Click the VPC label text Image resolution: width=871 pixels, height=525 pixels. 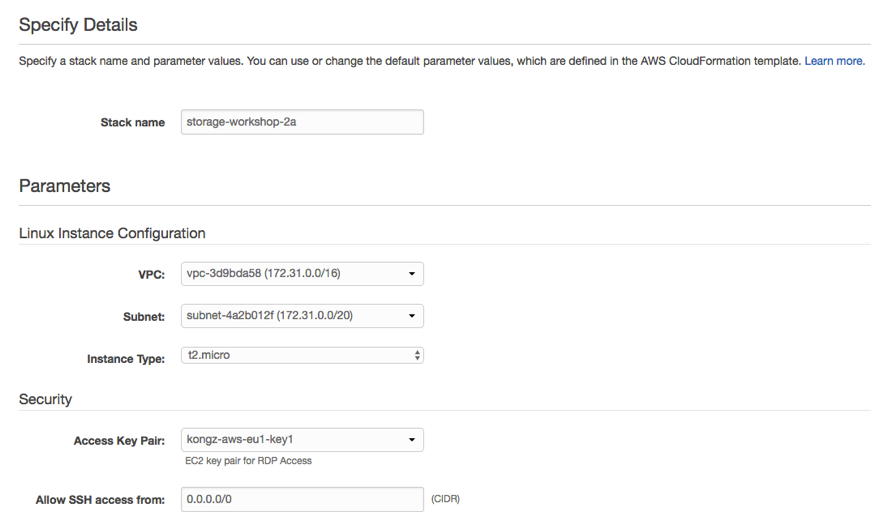151,275
